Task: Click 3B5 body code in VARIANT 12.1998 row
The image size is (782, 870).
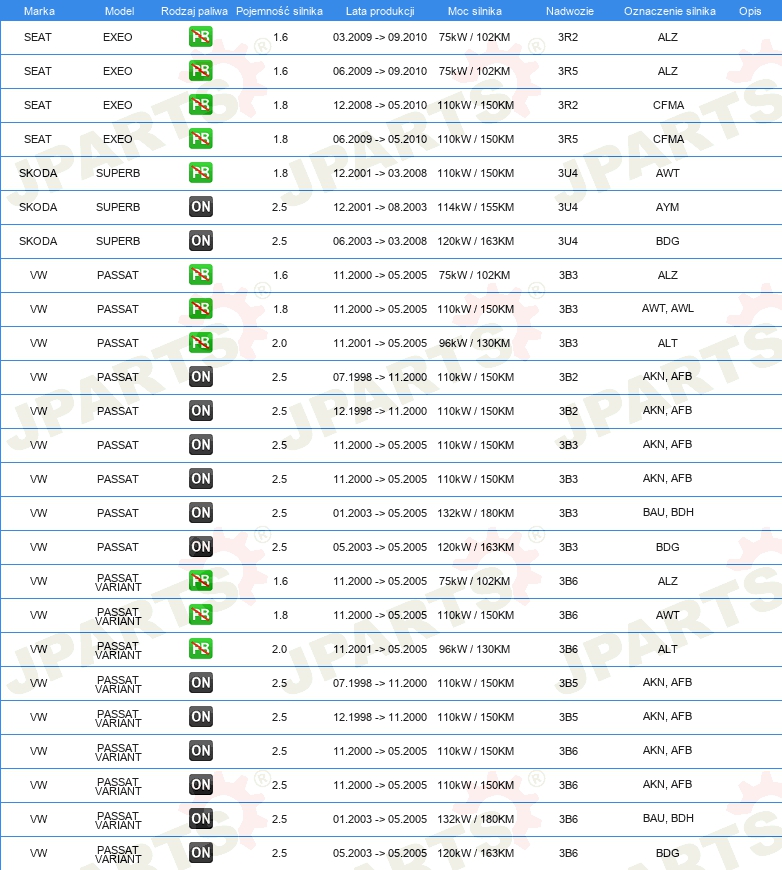Action: (568, 717)
